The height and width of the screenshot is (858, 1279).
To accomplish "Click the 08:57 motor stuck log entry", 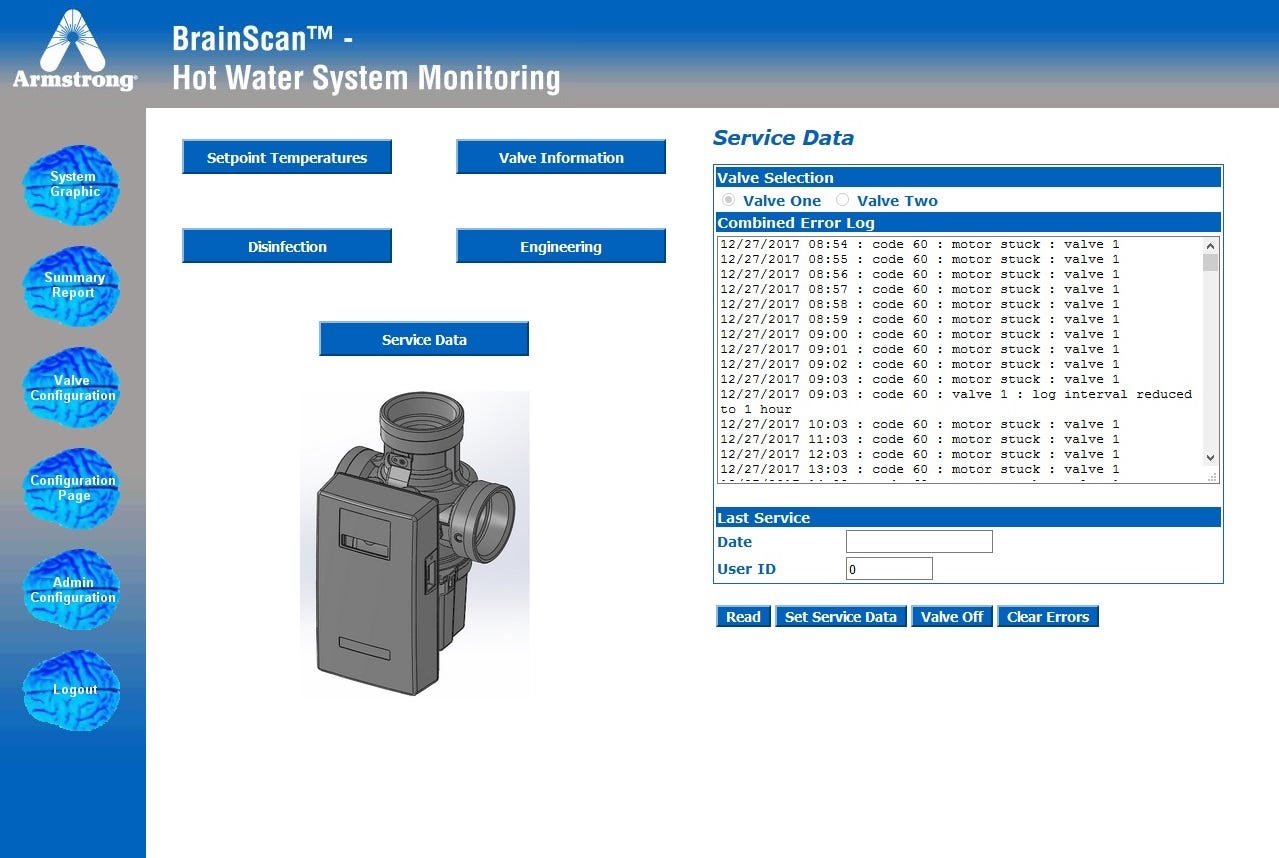I will pos(919,289).
